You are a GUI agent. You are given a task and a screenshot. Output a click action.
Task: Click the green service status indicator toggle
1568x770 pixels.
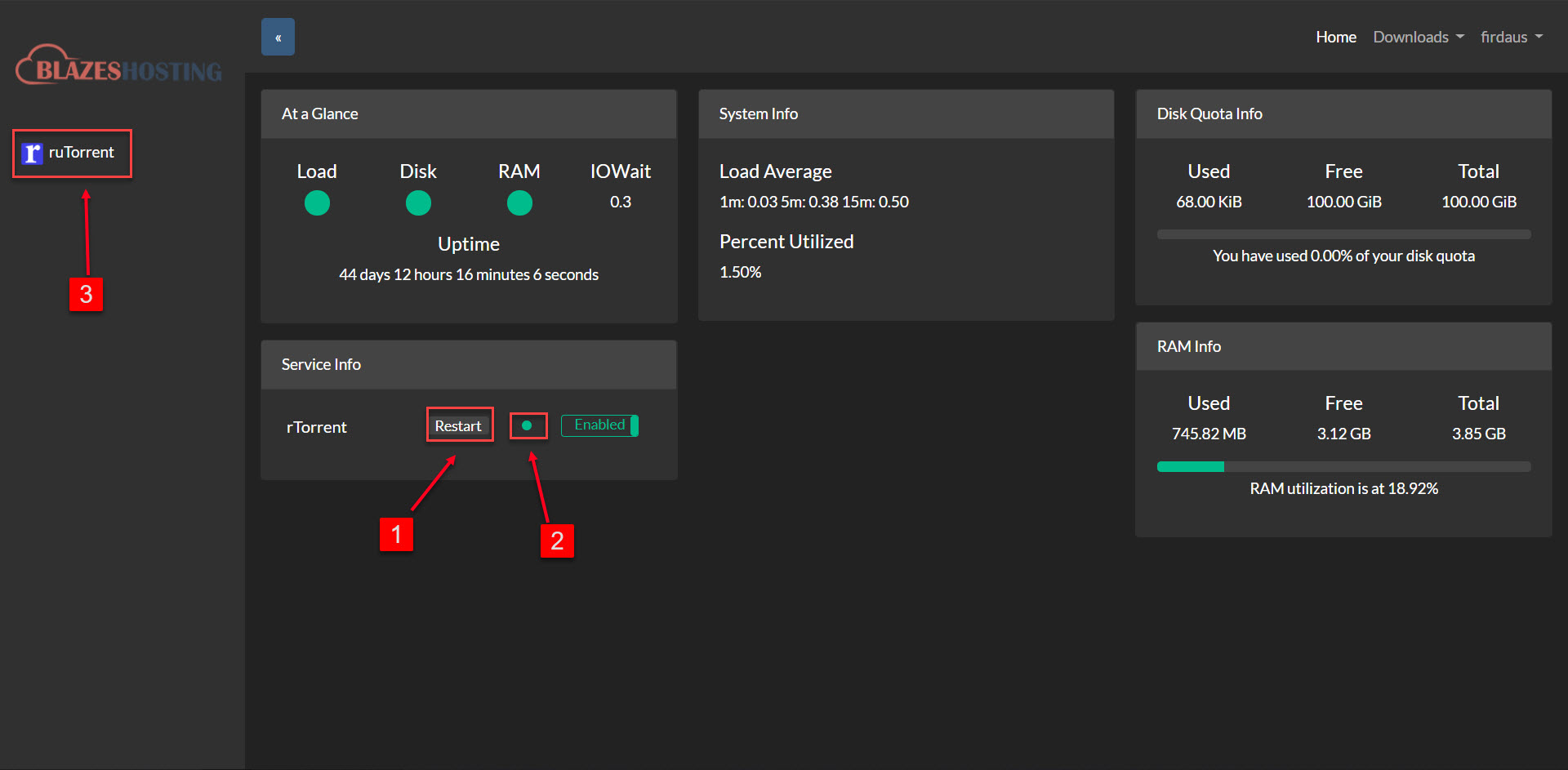click(528, 425)
